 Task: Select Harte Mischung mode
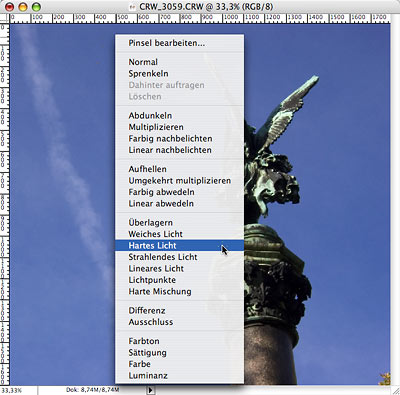[179, 292]
